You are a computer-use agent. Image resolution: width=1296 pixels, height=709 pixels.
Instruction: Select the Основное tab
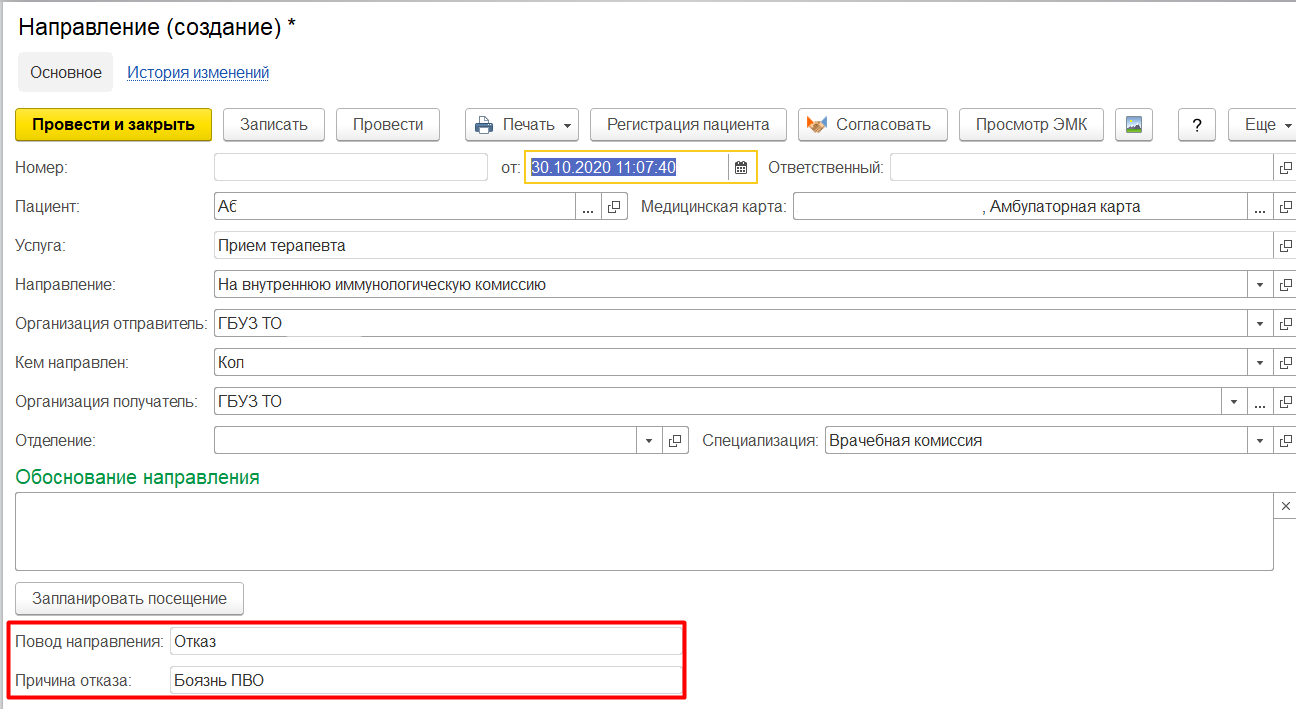click(x=66, y=72)
